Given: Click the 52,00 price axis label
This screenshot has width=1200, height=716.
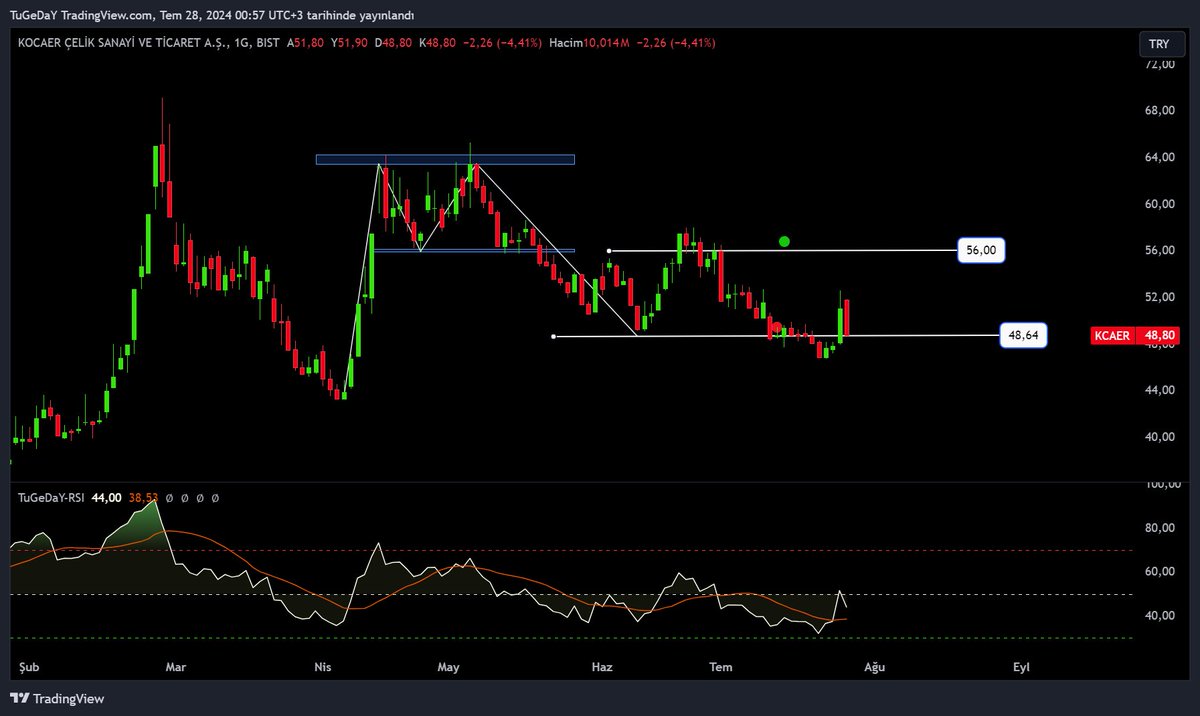Looking at the screenshot, I should [x=1160, y=297].
